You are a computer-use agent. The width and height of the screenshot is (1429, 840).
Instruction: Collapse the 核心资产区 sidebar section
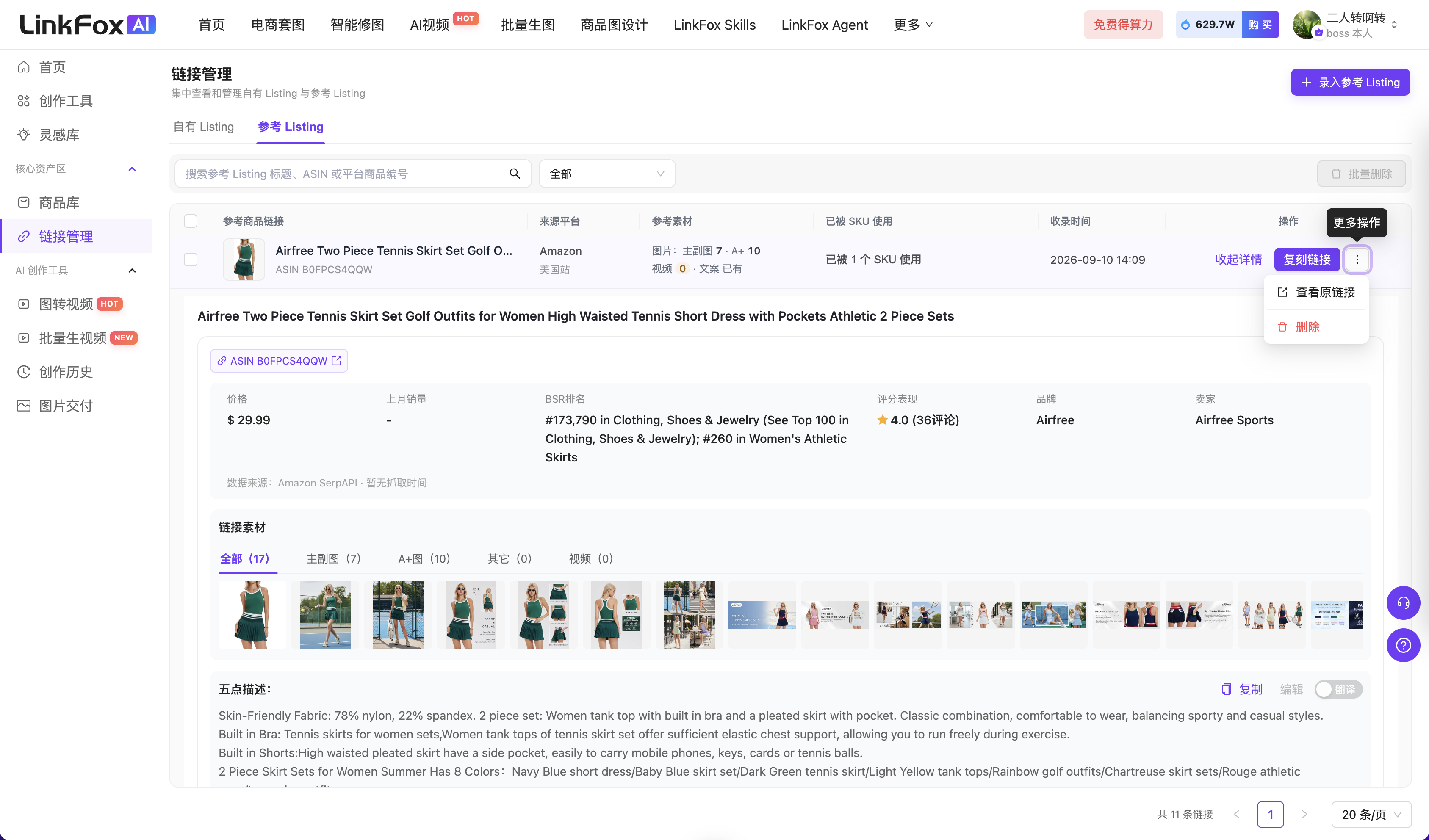[132, 169]
